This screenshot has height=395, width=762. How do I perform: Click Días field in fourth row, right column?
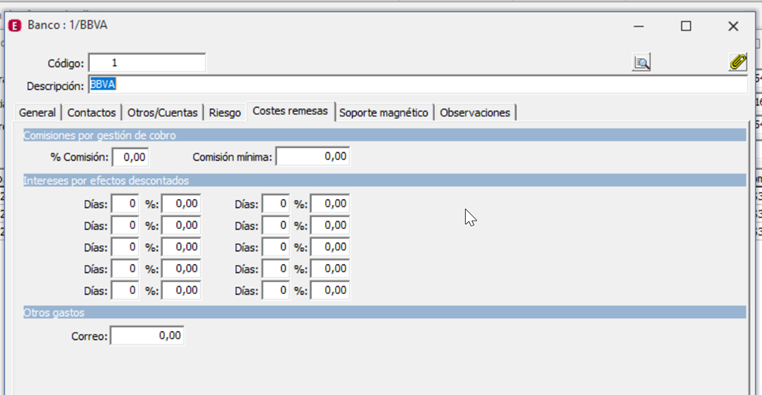pyautogui.click(x=276, y=269)
